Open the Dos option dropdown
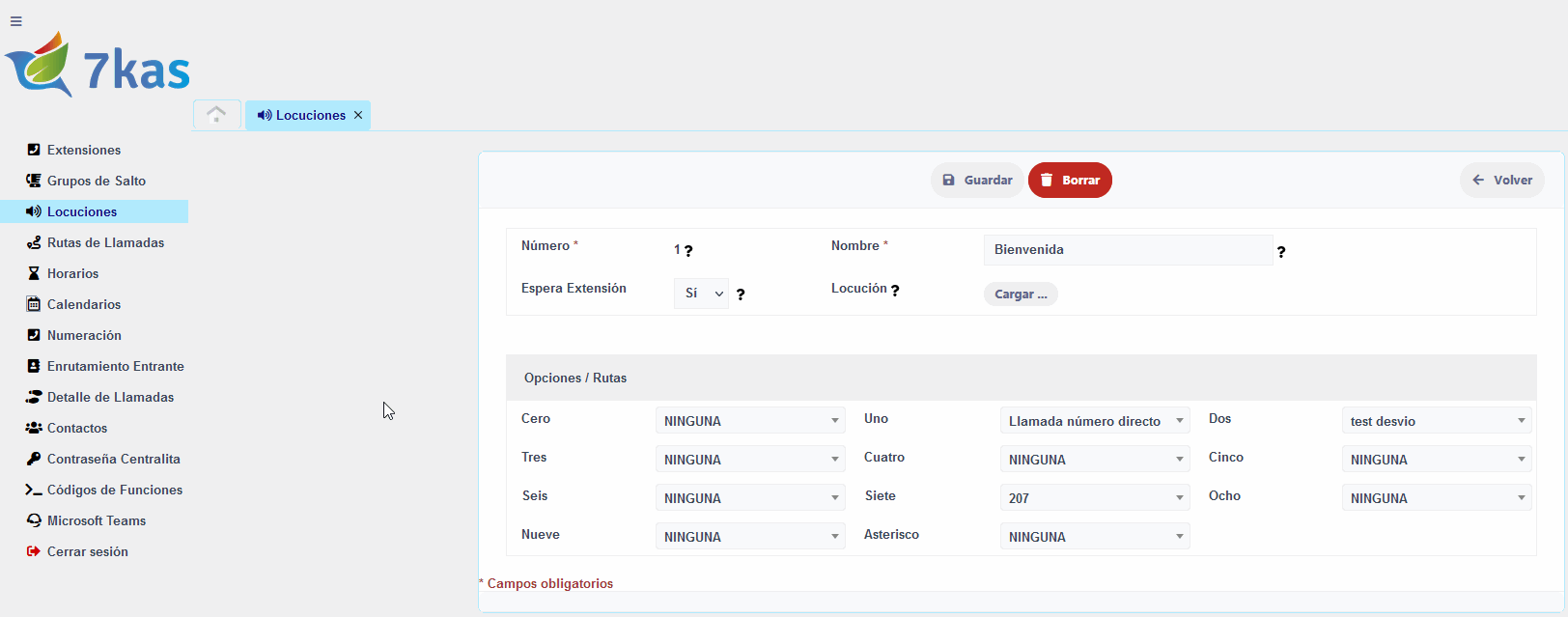Screen dimensions: 1568x617 tap(1437, 421)
